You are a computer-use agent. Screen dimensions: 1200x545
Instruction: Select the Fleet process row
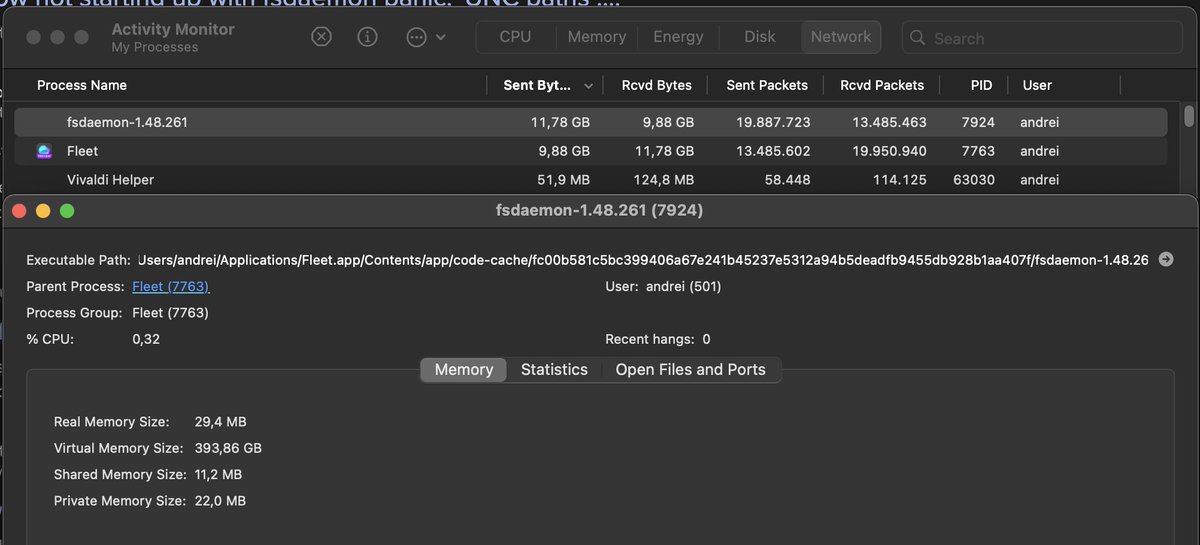point(590,151)
